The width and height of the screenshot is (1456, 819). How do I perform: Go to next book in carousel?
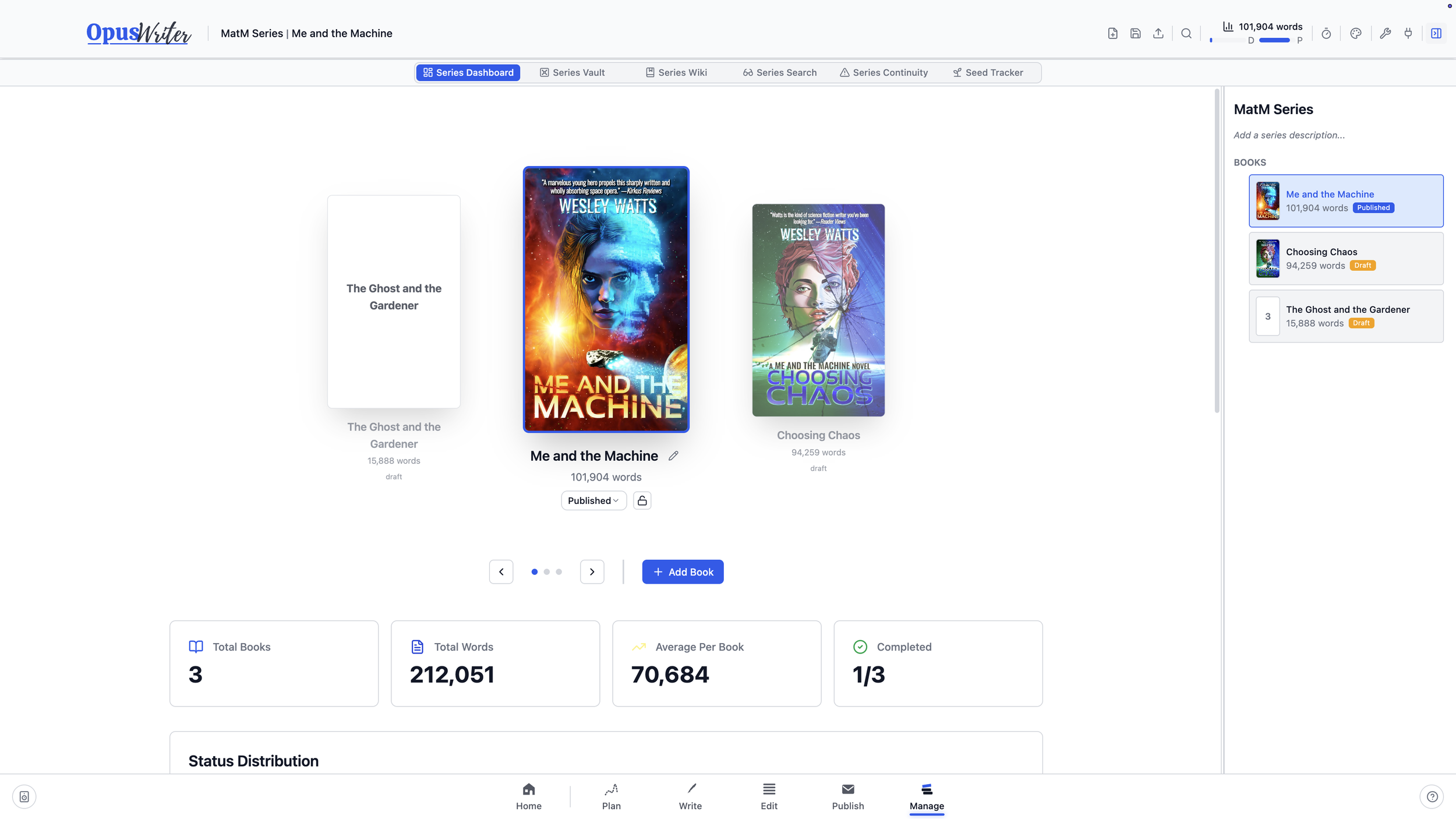point(592,571)
